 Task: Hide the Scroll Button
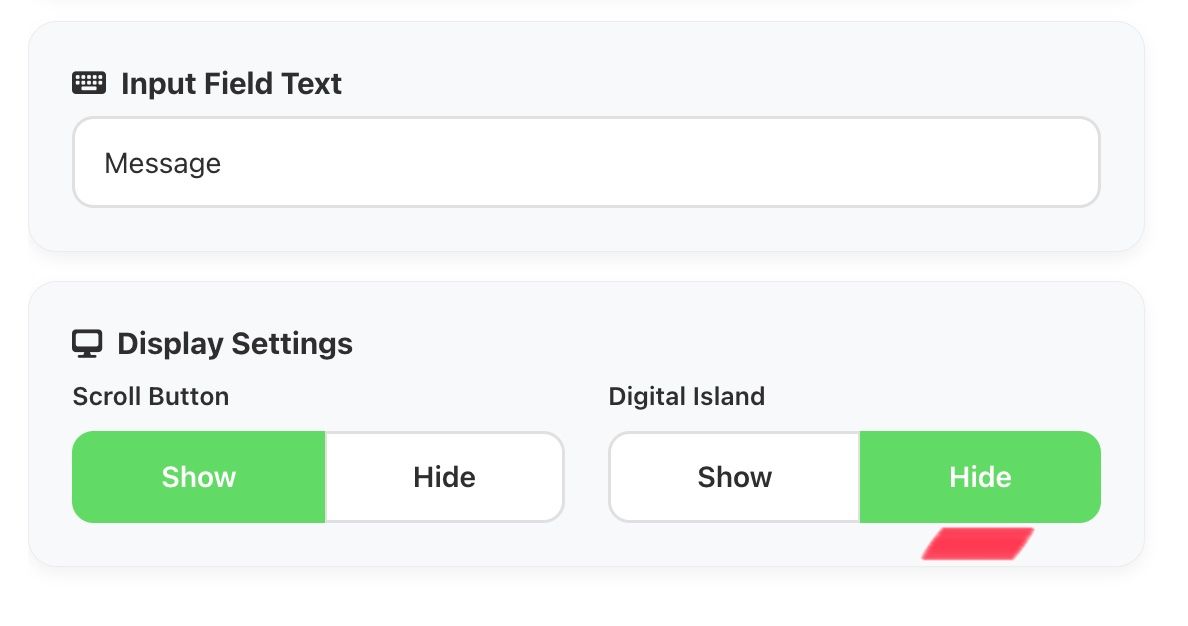pos(444,477)
